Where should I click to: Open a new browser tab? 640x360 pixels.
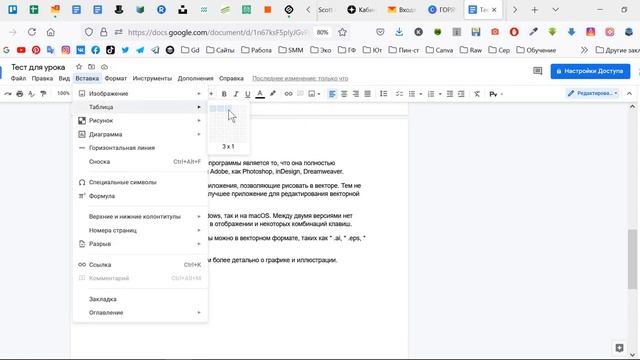click(x=534, y=10)
